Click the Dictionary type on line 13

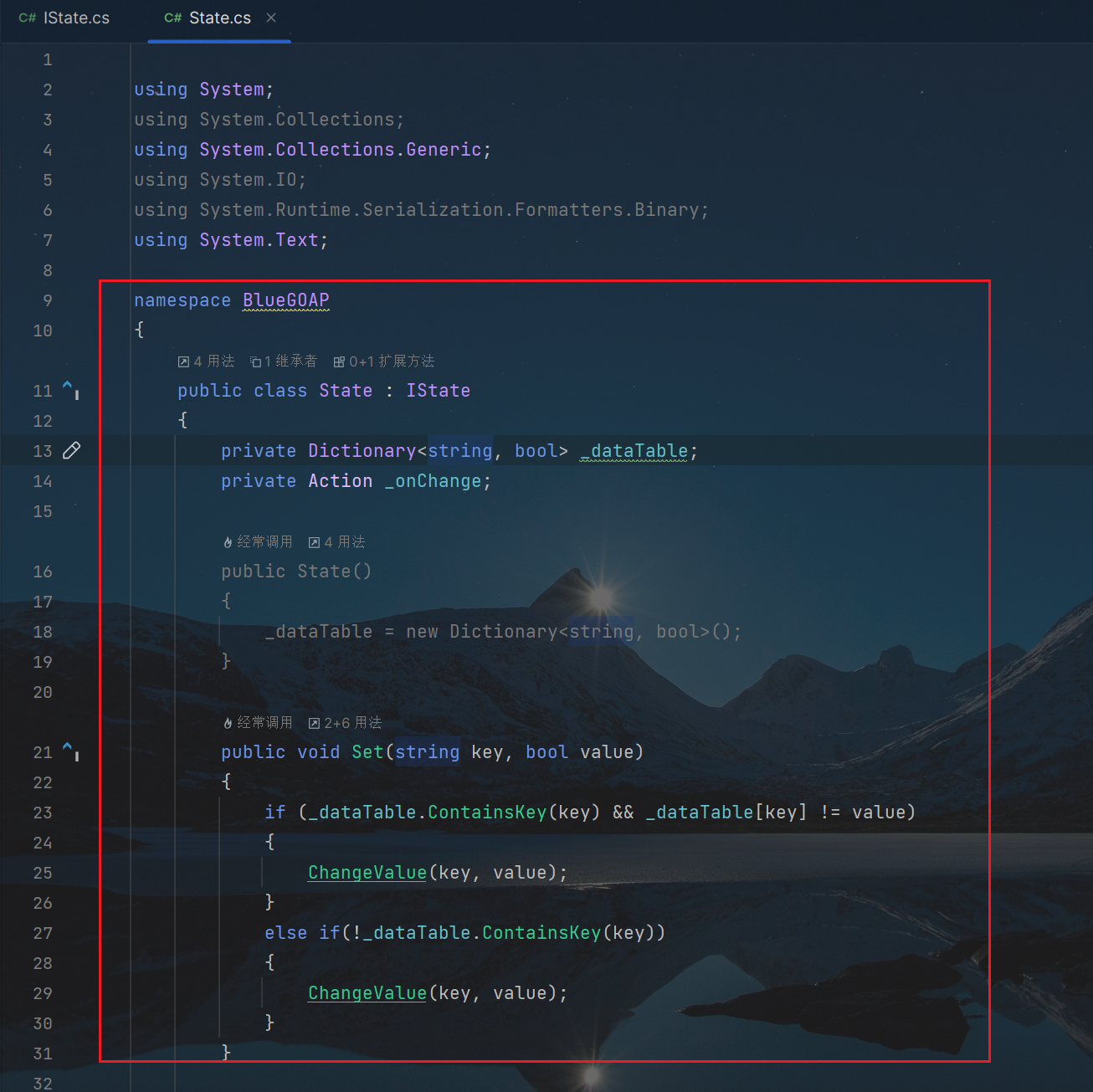[x=362, y=451]
